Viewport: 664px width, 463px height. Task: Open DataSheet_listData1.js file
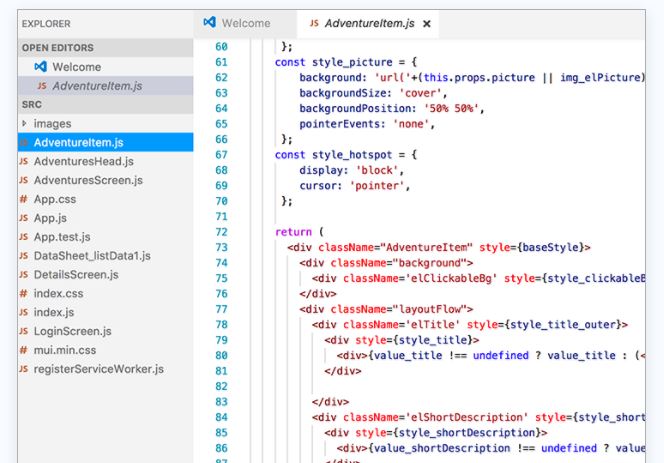pyautogui.click(x=105, y=256)
